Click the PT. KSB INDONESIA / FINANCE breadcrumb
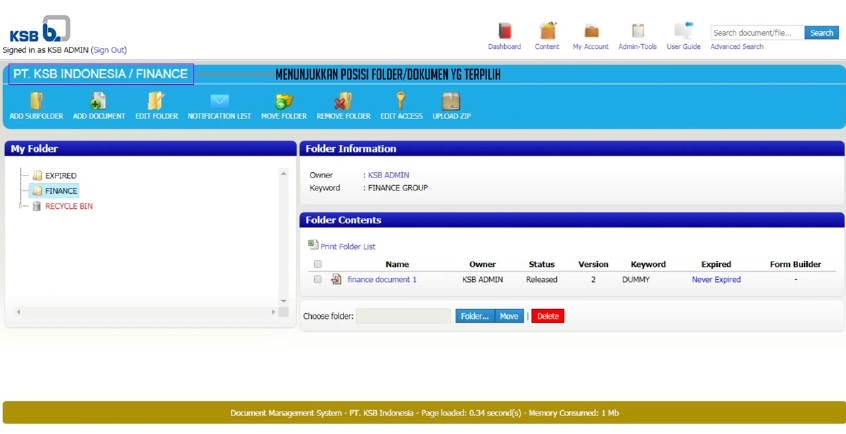 coord(101,74)
